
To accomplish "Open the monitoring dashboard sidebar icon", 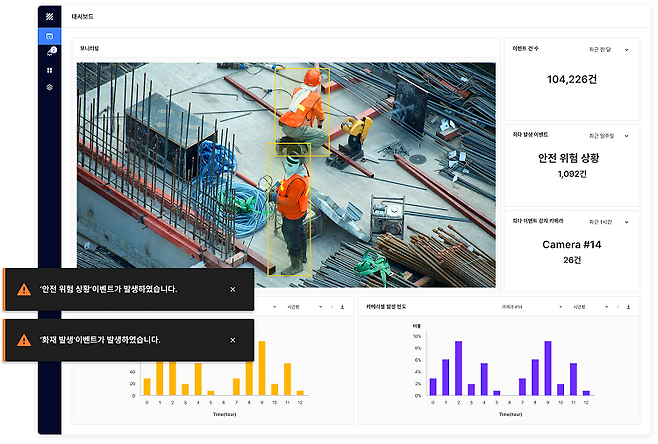I will (49, 36).
